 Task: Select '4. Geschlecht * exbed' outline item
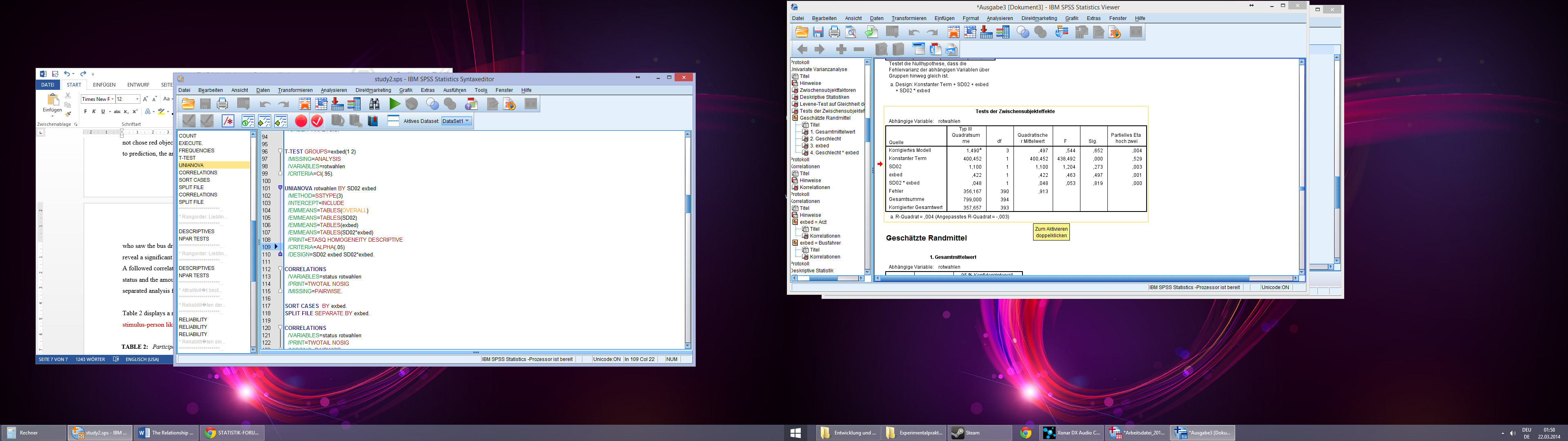click(834, 152)
